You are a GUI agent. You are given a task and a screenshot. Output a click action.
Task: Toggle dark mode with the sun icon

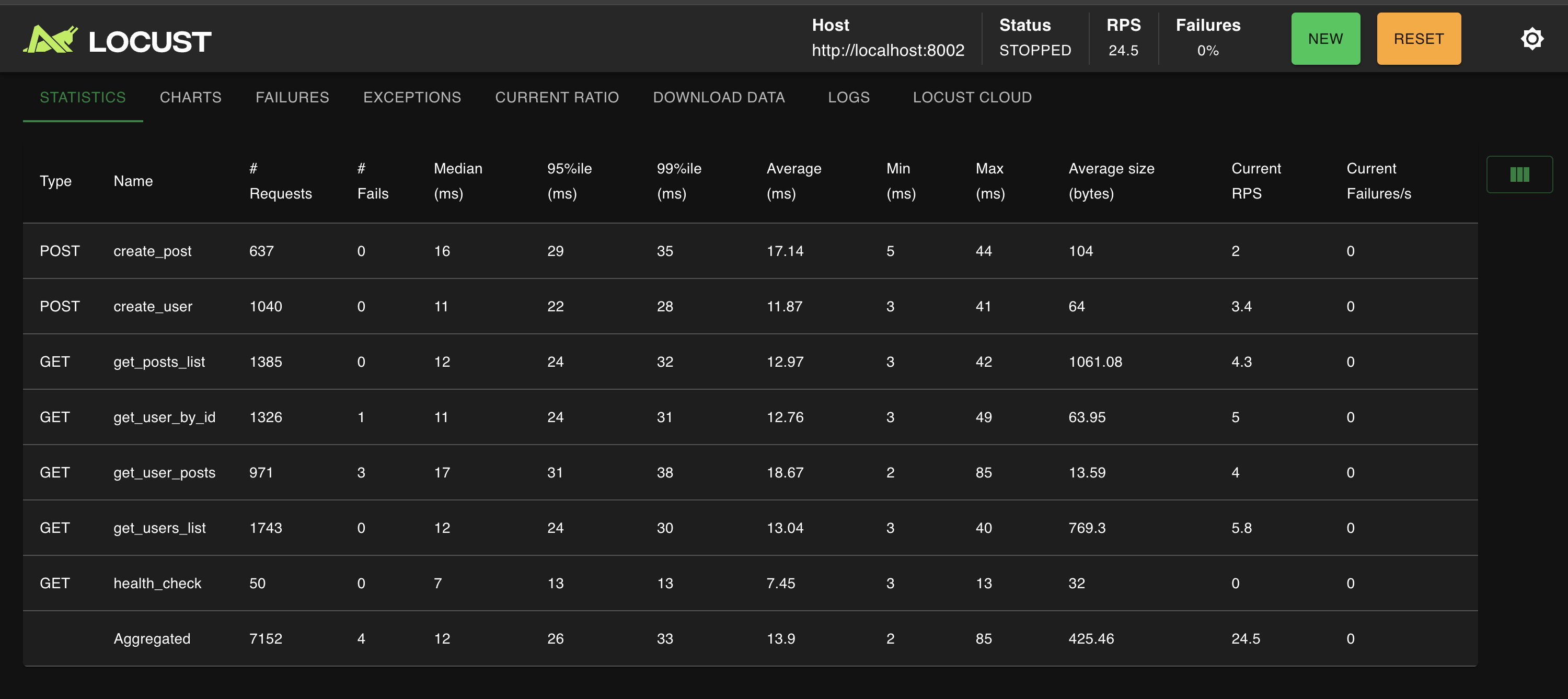(1531, 39)
